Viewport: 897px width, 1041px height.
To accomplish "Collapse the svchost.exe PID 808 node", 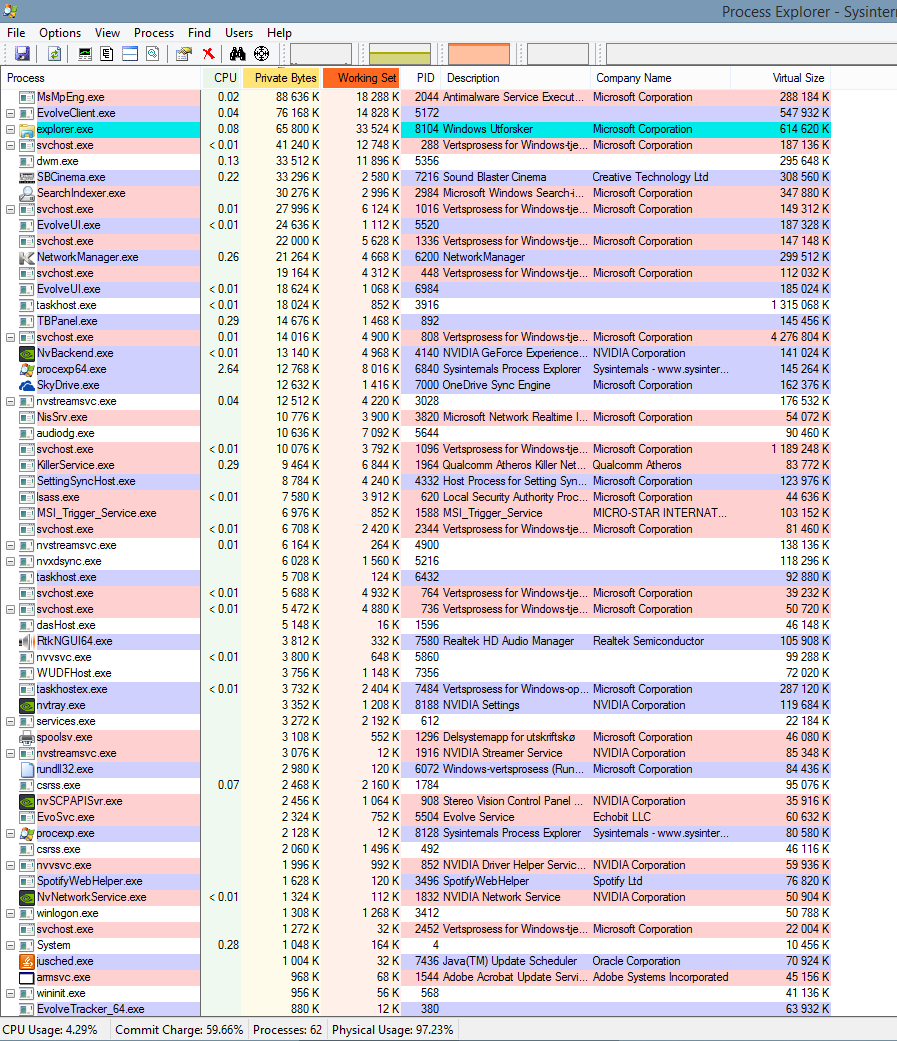I will point(11,337).
